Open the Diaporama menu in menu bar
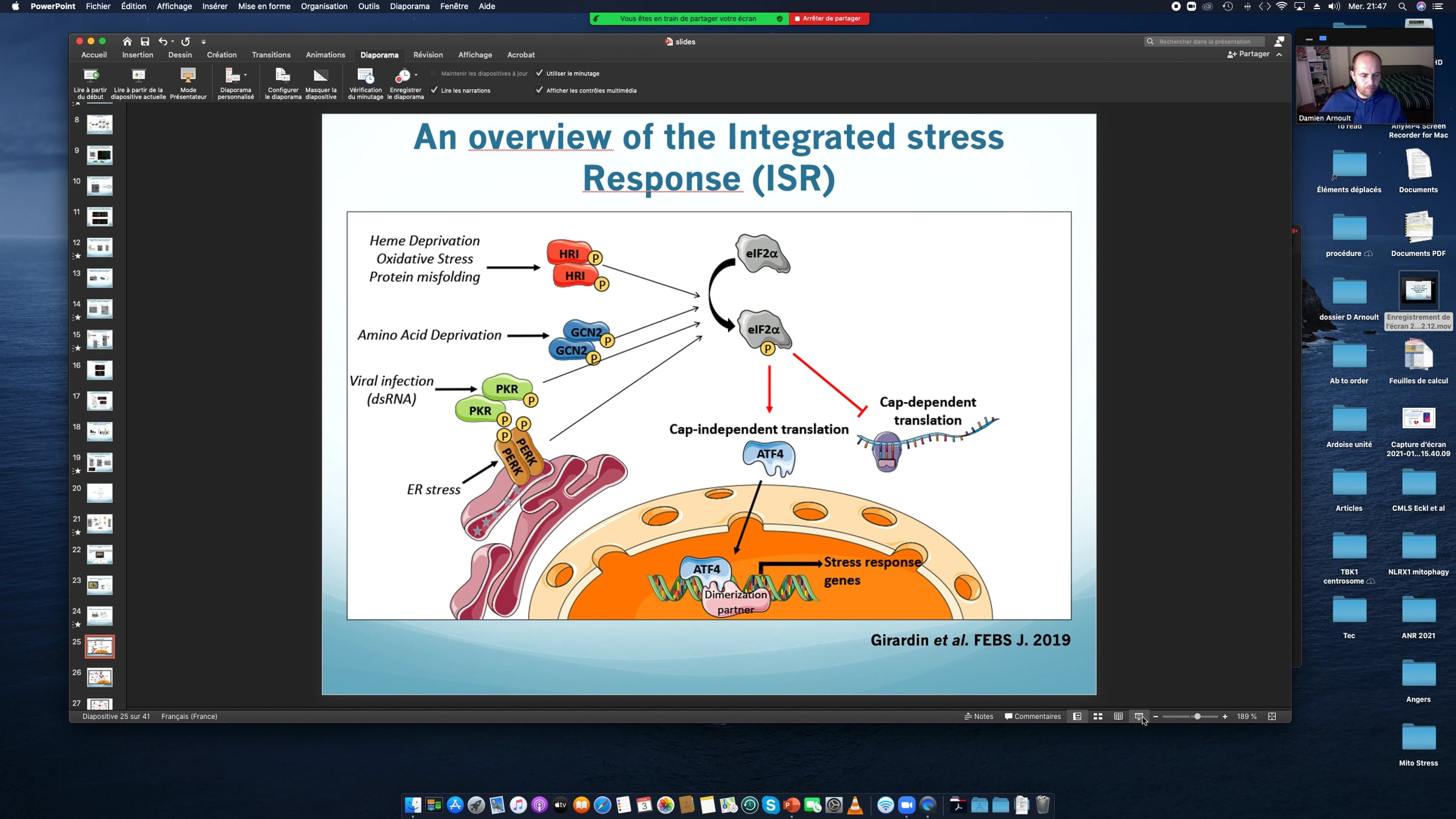Viewport: 1456px width, 819px height. [x=409, y=6]
